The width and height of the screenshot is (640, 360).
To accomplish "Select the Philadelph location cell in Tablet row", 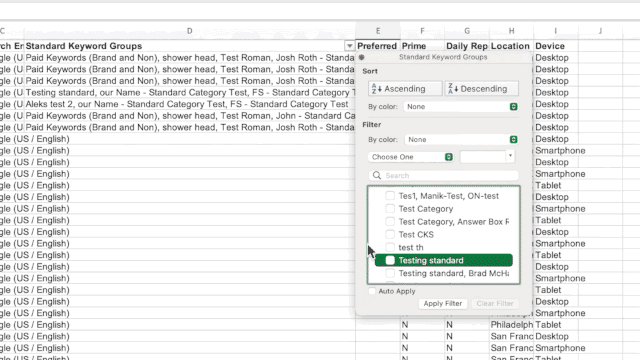I will (511, 325).
